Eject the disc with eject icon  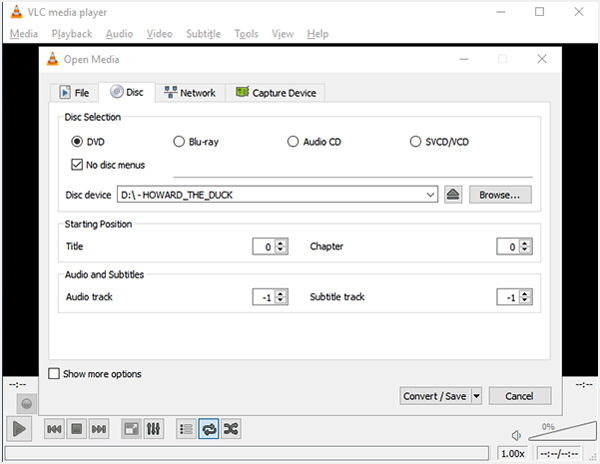click(x=453, y=195)
